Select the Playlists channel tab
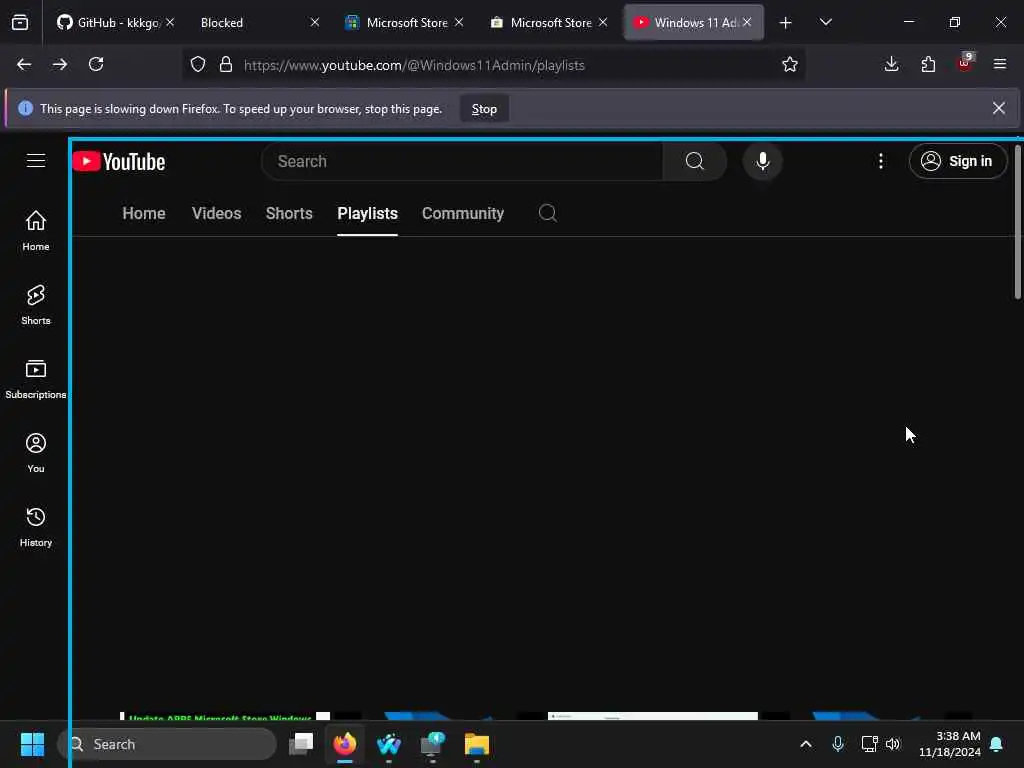The width and height of the screenshot is (1024, 768). (368, 214)
